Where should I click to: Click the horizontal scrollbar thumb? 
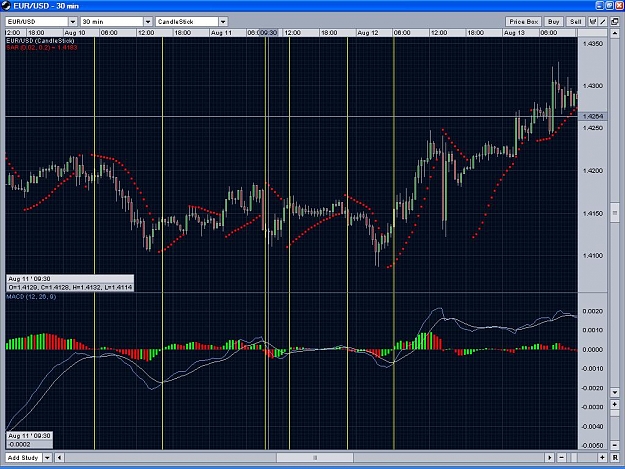315,457
